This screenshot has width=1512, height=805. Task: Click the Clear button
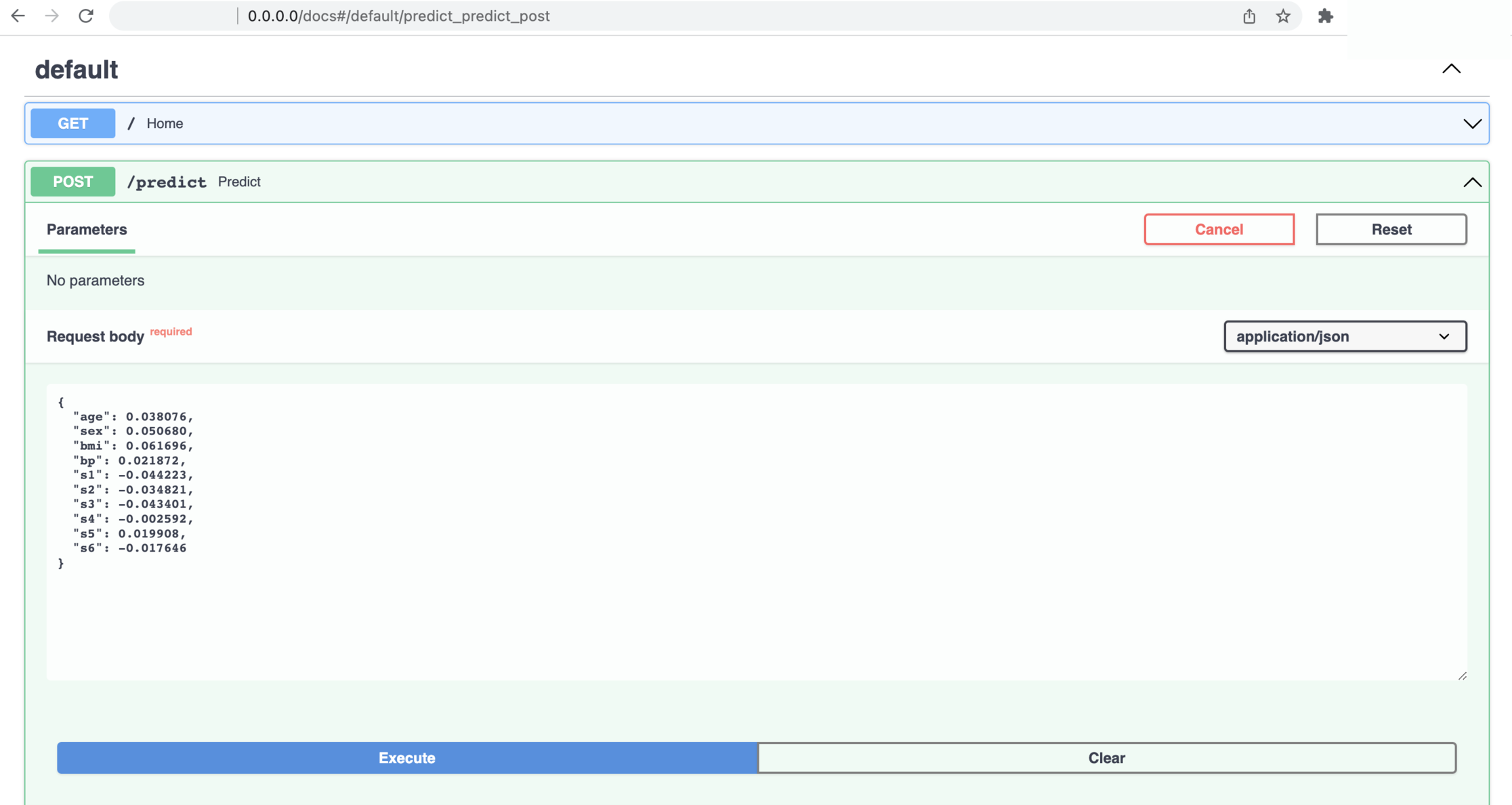1106,758
